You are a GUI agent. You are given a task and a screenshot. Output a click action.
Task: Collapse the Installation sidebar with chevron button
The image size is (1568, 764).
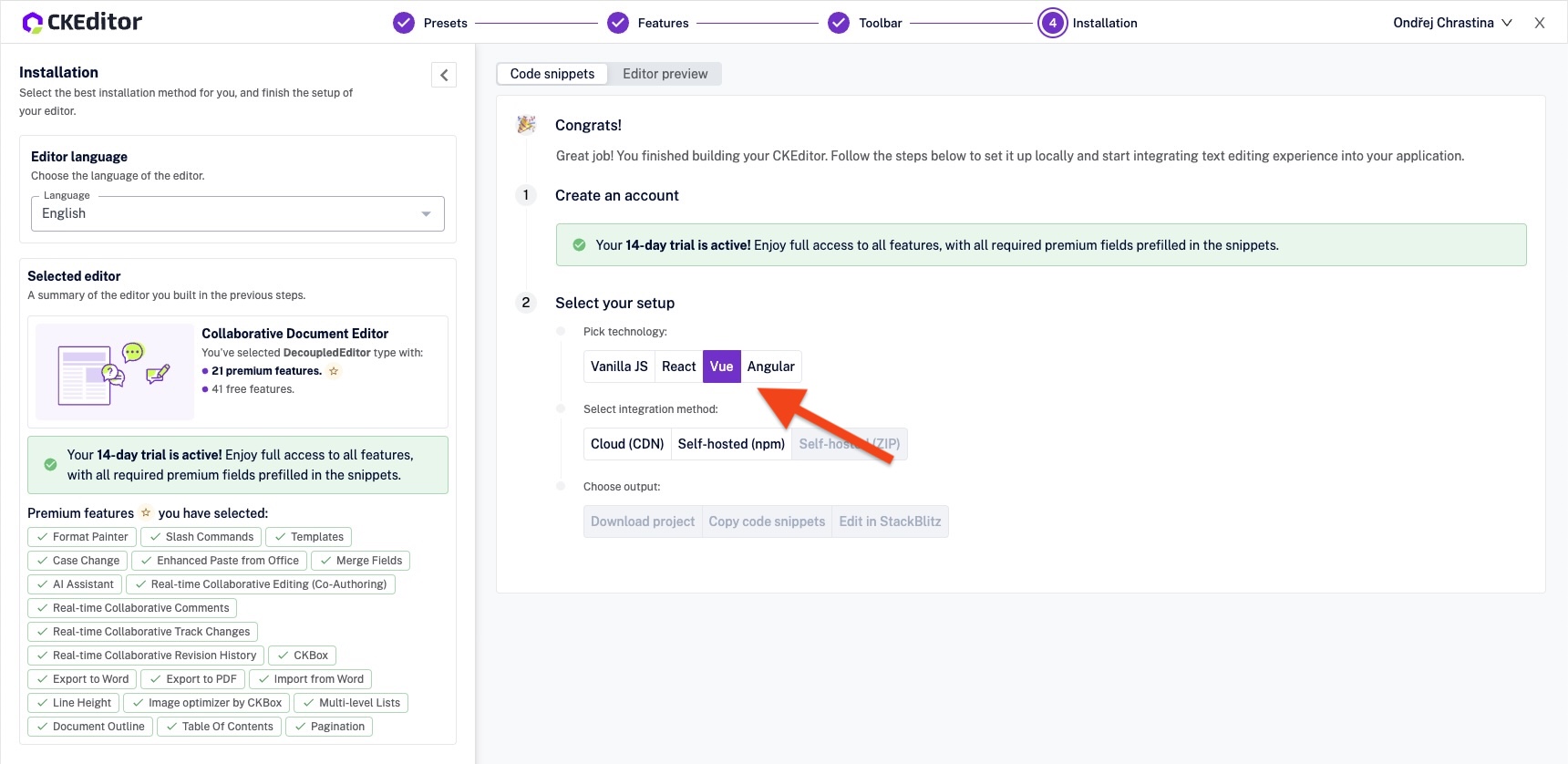click(444, 75)
